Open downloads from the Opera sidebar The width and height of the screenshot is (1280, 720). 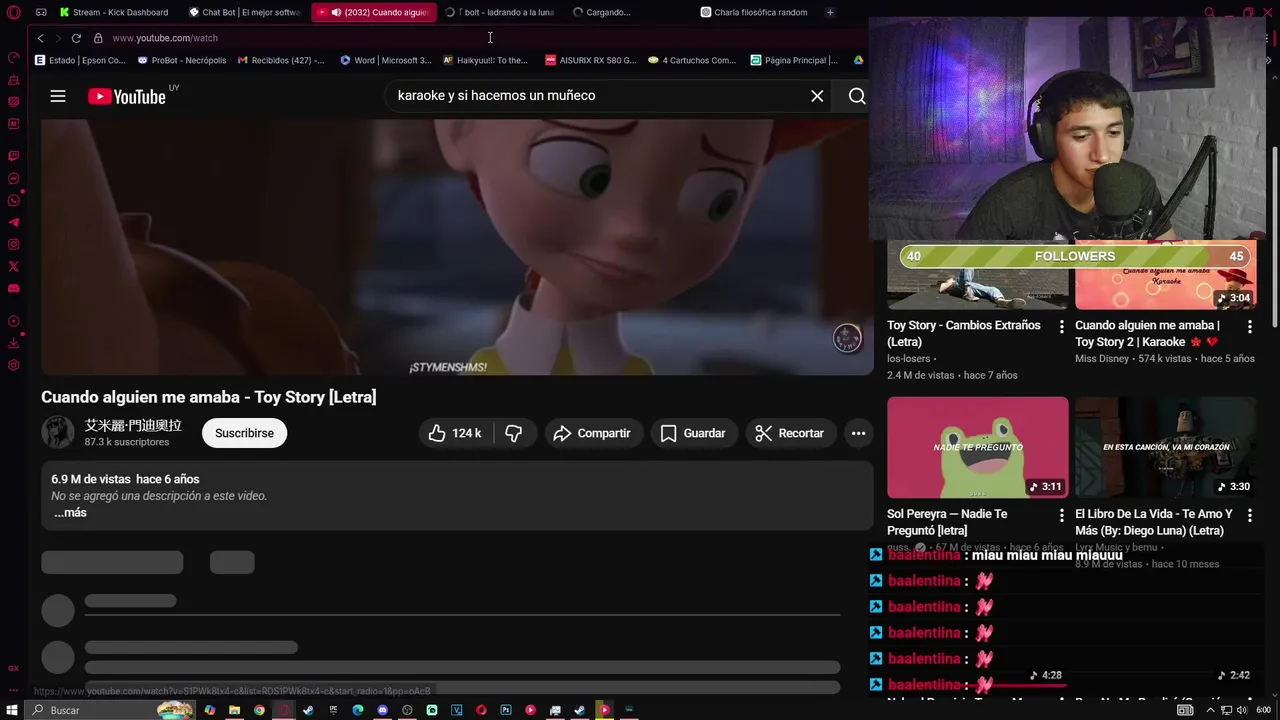click(x=13, y=343)
